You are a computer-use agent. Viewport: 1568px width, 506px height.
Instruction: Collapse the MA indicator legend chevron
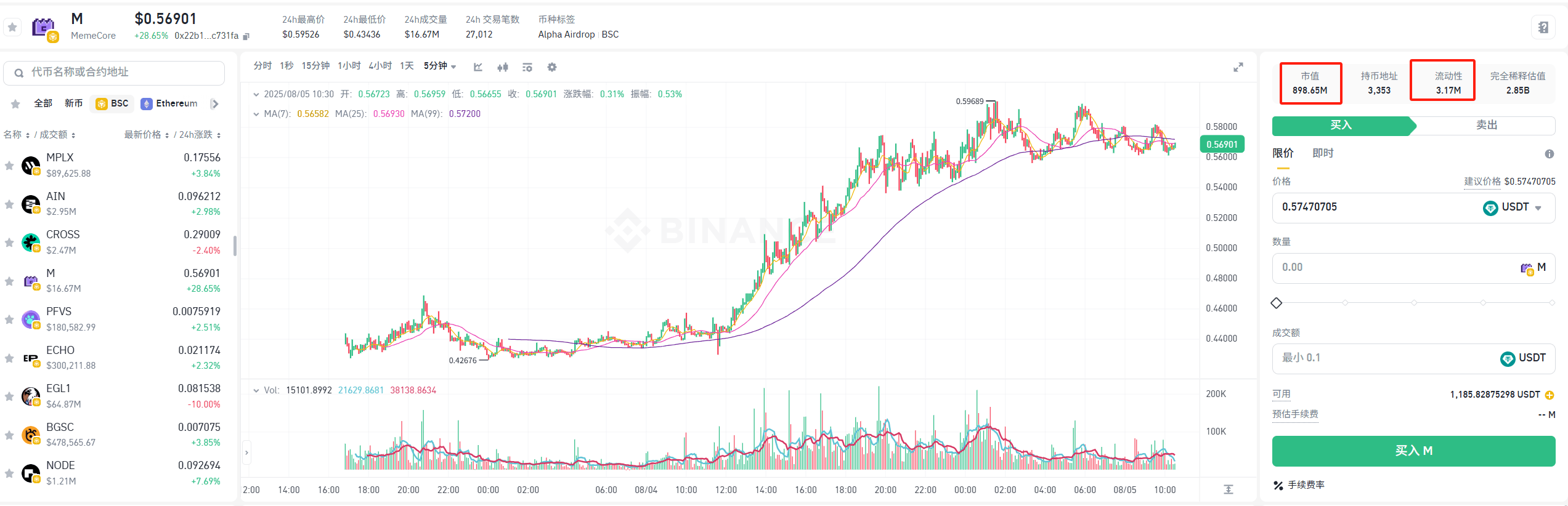tap(256, 114)
